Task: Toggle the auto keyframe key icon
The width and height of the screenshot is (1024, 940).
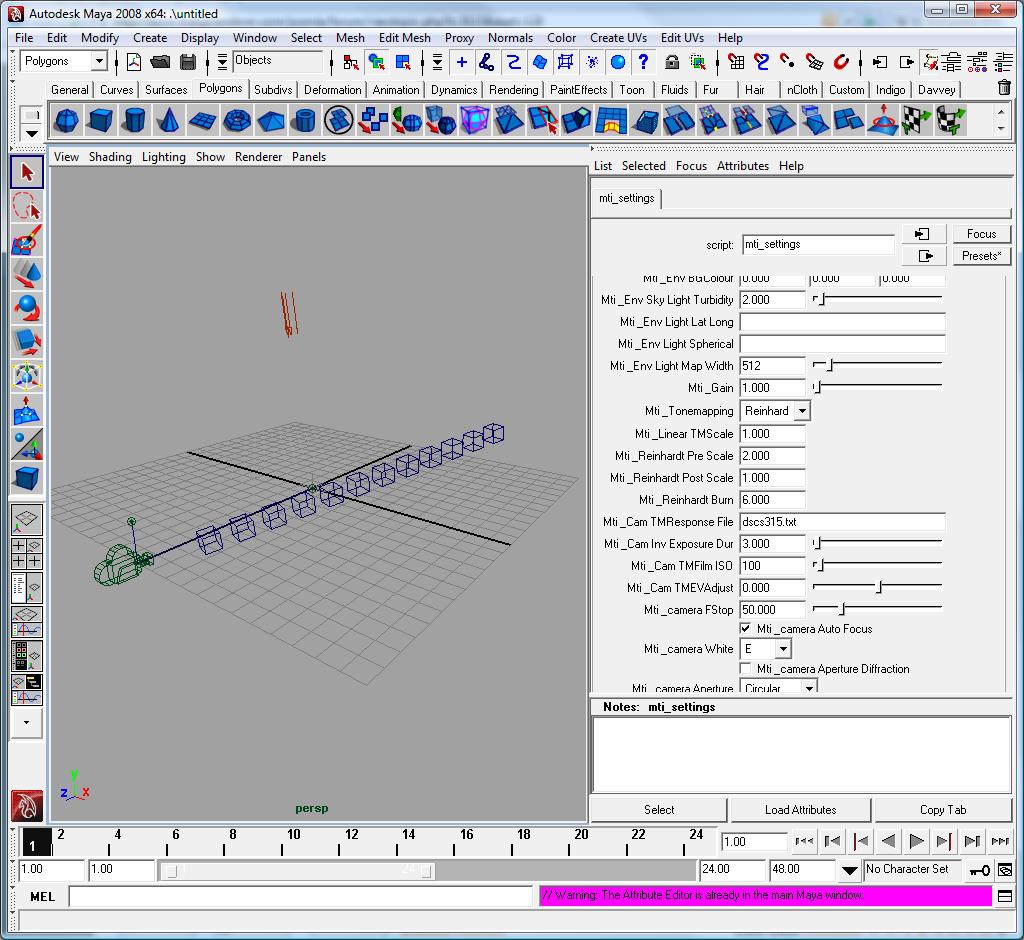Action: [x=980, y=870]
